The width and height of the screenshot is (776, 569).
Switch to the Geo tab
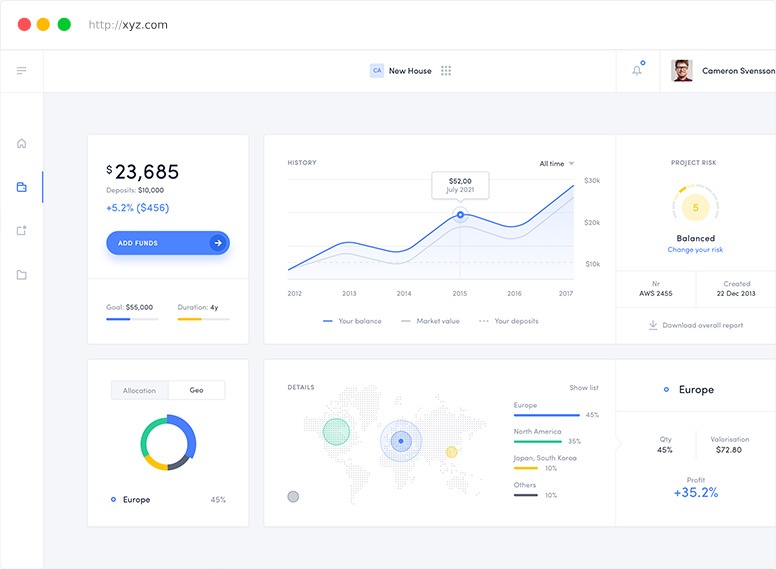(196, 390)
